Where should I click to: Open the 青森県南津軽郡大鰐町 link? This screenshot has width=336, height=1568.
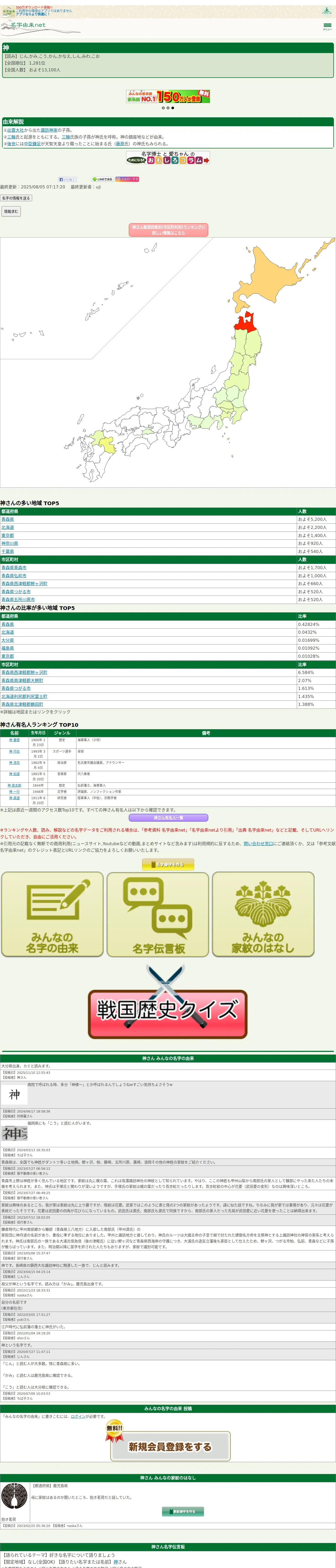tap(22, 681)
